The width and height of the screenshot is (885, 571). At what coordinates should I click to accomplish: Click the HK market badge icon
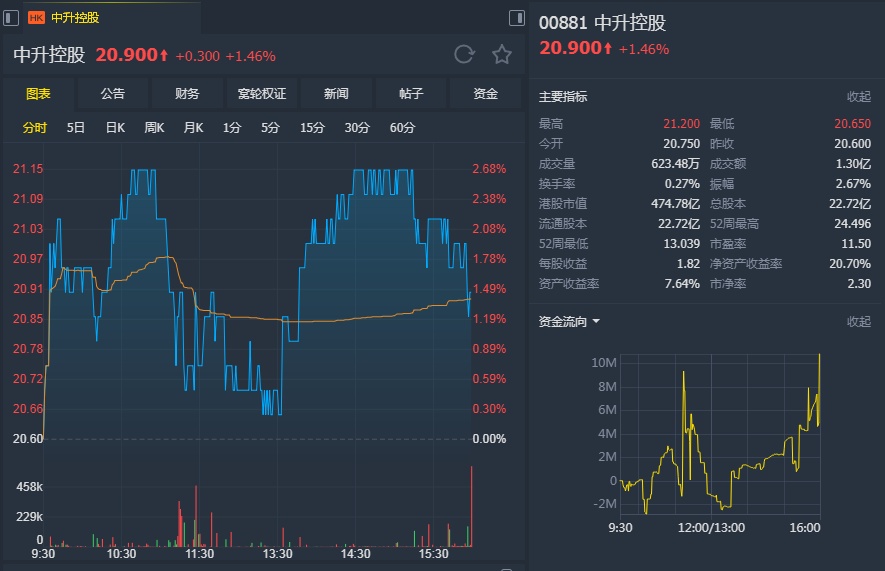[x=36, y=18]
